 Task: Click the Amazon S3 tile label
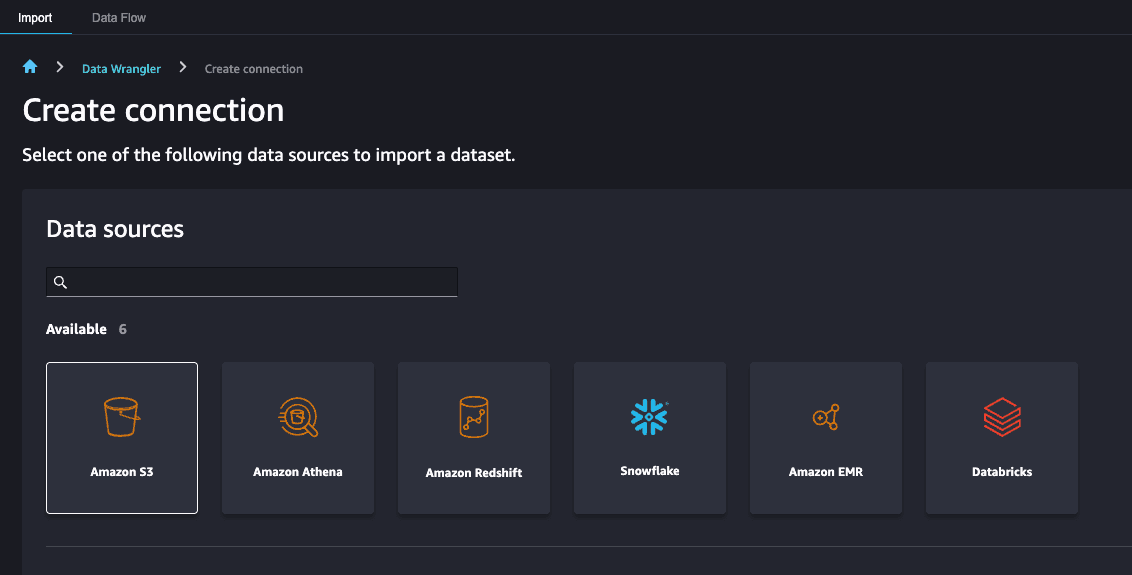click(121, 472)
